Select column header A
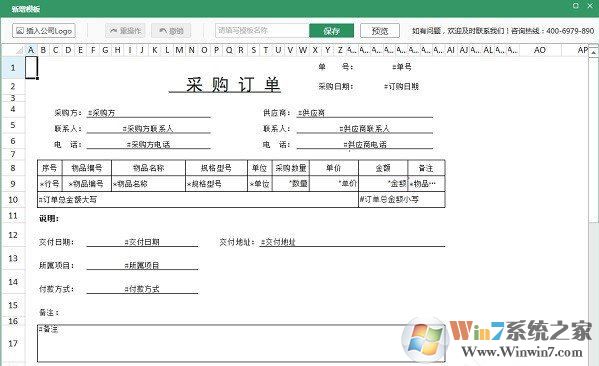Screen dimensions: 599x366 [x=31, y=50]
